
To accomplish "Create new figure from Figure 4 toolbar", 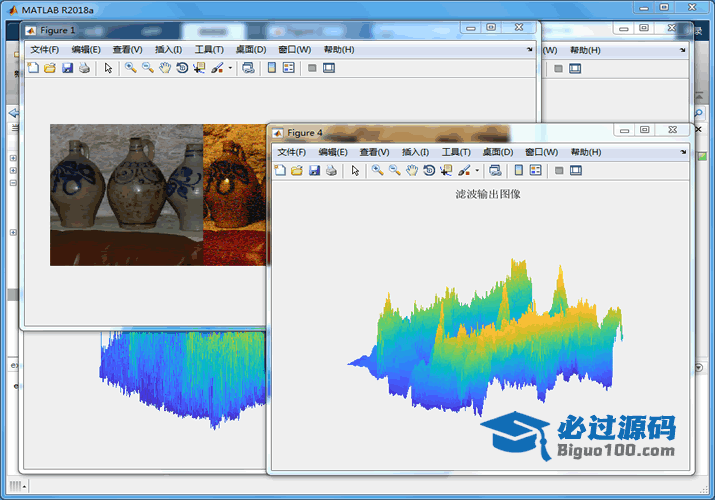I will (280, 171).
